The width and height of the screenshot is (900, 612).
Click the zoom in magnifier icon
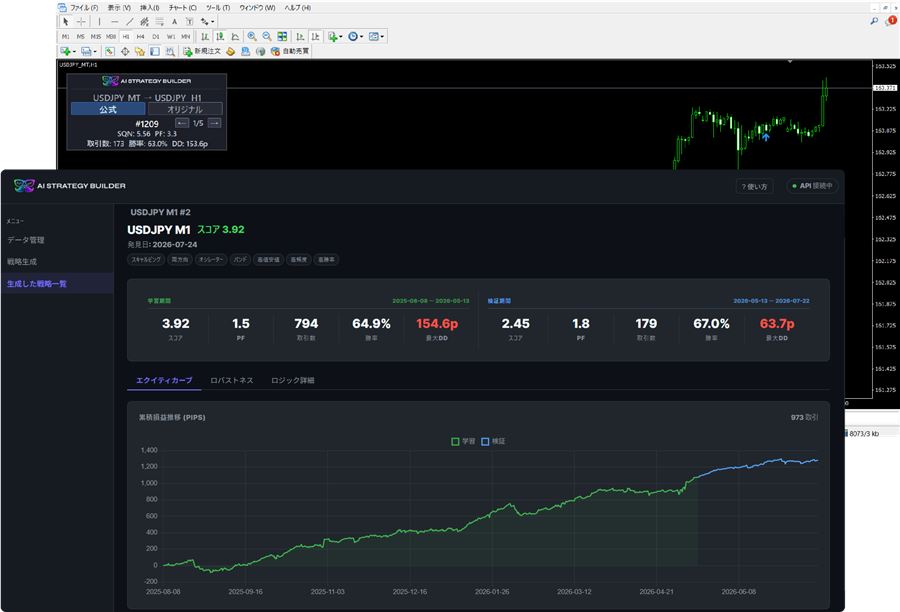(x=252, y=36)
